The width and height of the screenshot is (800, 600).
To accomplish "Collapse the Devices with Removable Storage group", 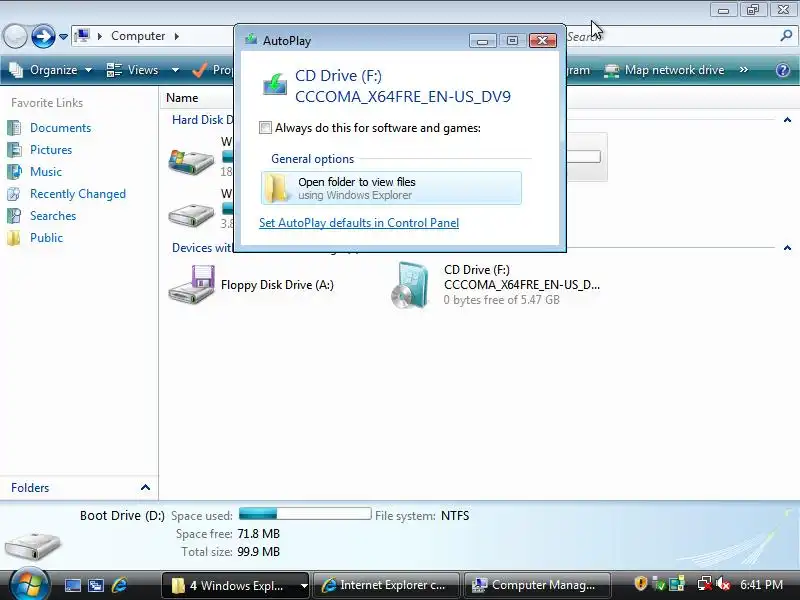I will point(787,248).
